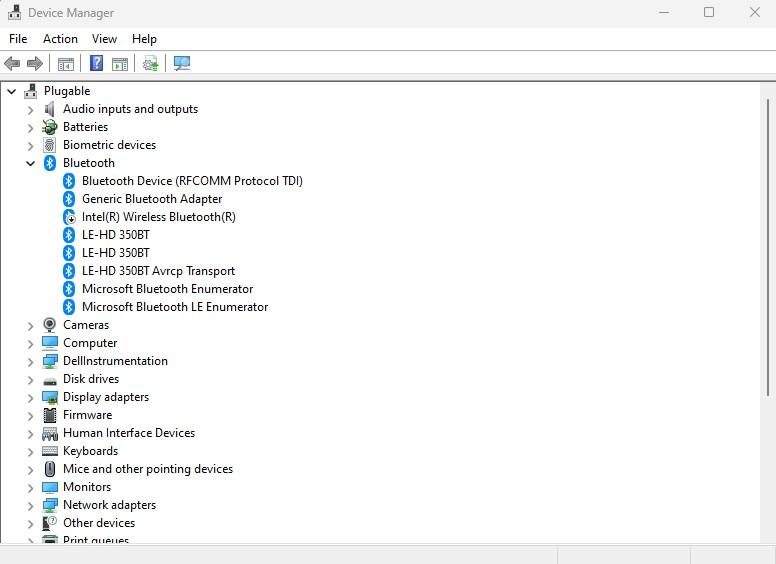Click the Generic Bluetooth Adapter icon
The width and height of the screenshot is (776, 564).
click(x=69, y=199)
